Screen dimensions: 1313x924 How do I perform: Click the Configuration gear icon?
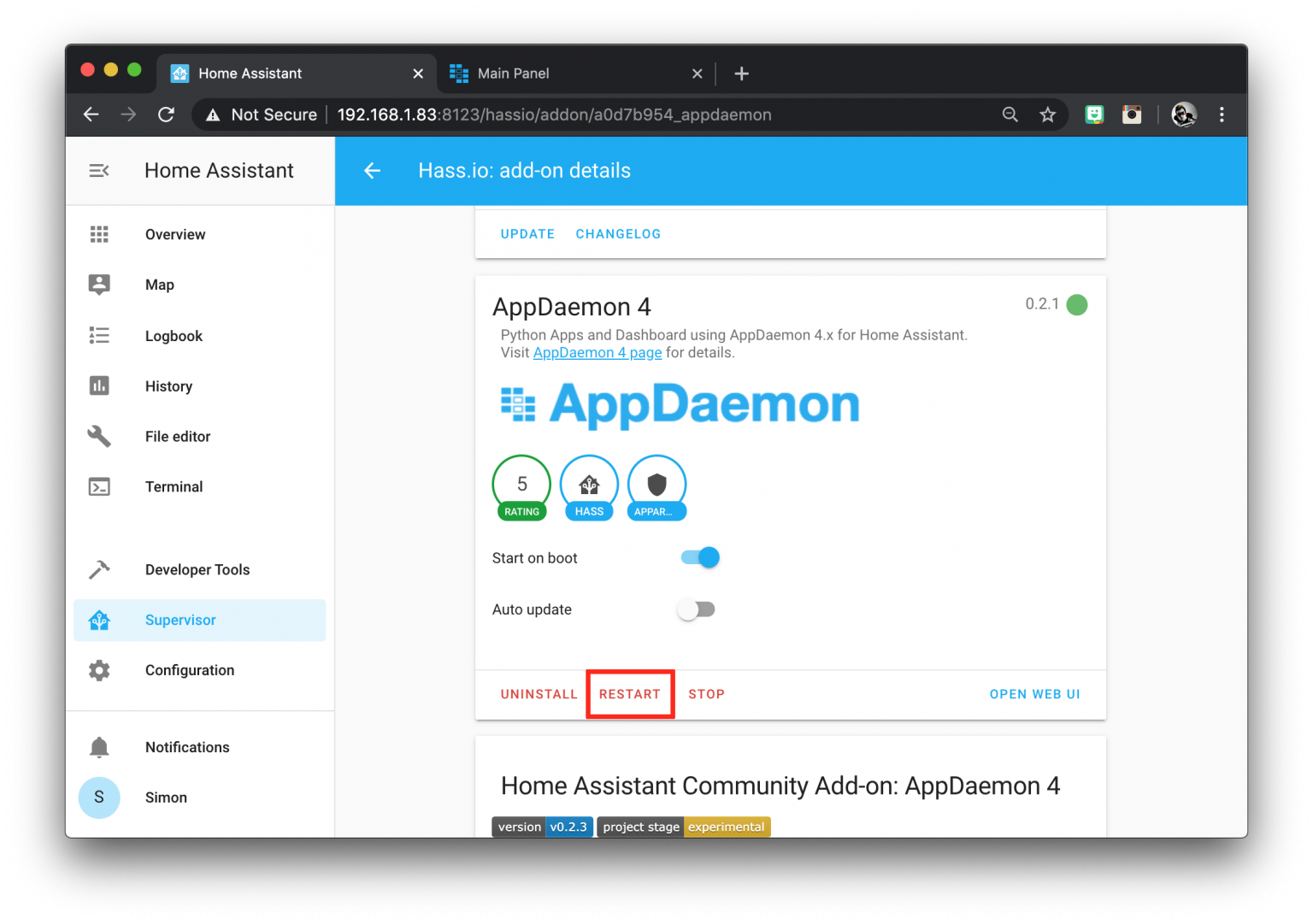point(99,670)
